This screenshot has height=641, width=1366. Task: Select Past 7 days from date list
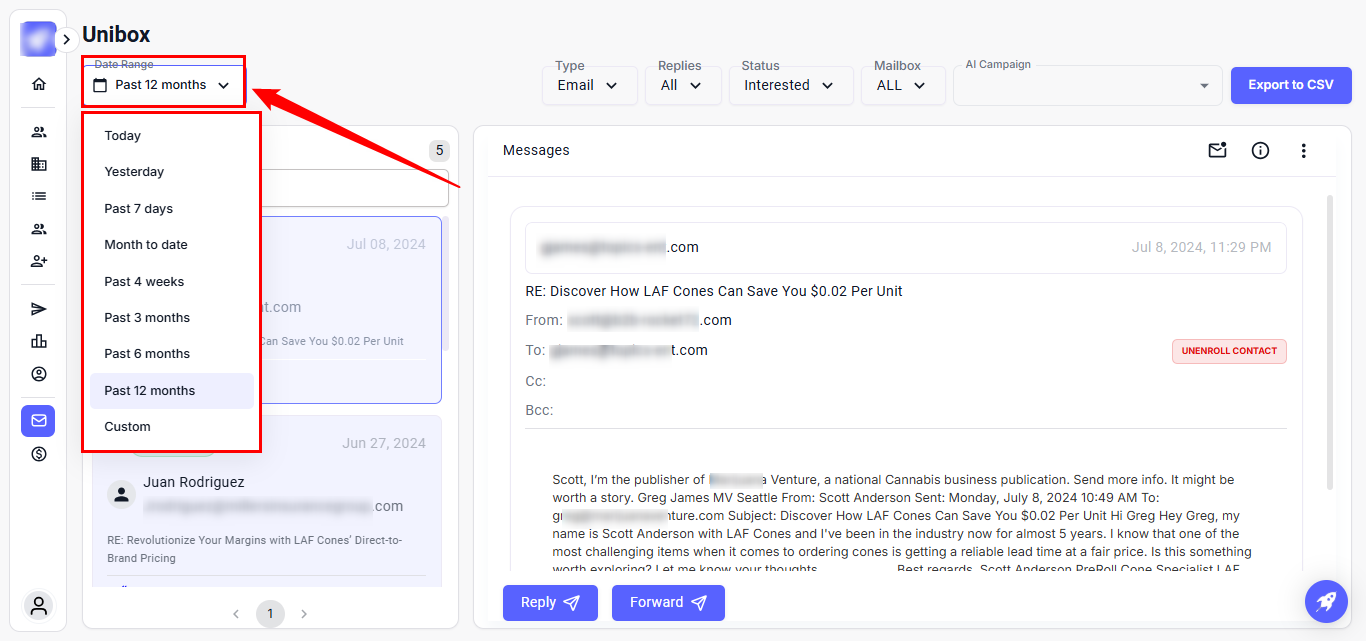(x=139, y=209)
